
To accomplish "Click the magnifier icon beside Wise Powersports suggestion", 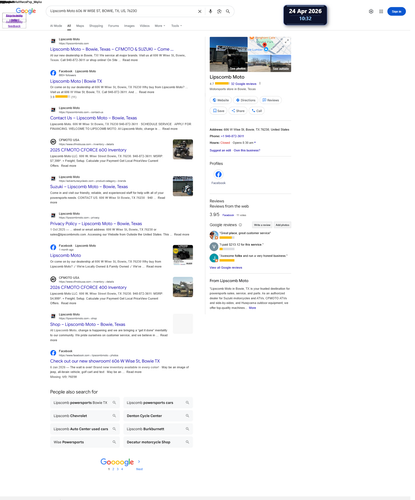I will pyautogui.click(x=114, y=442).
